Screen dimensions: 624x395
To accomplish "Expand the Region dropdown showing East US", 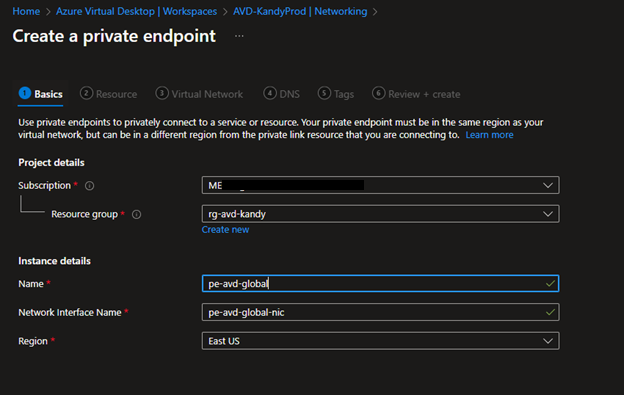I will pos(380,341).
